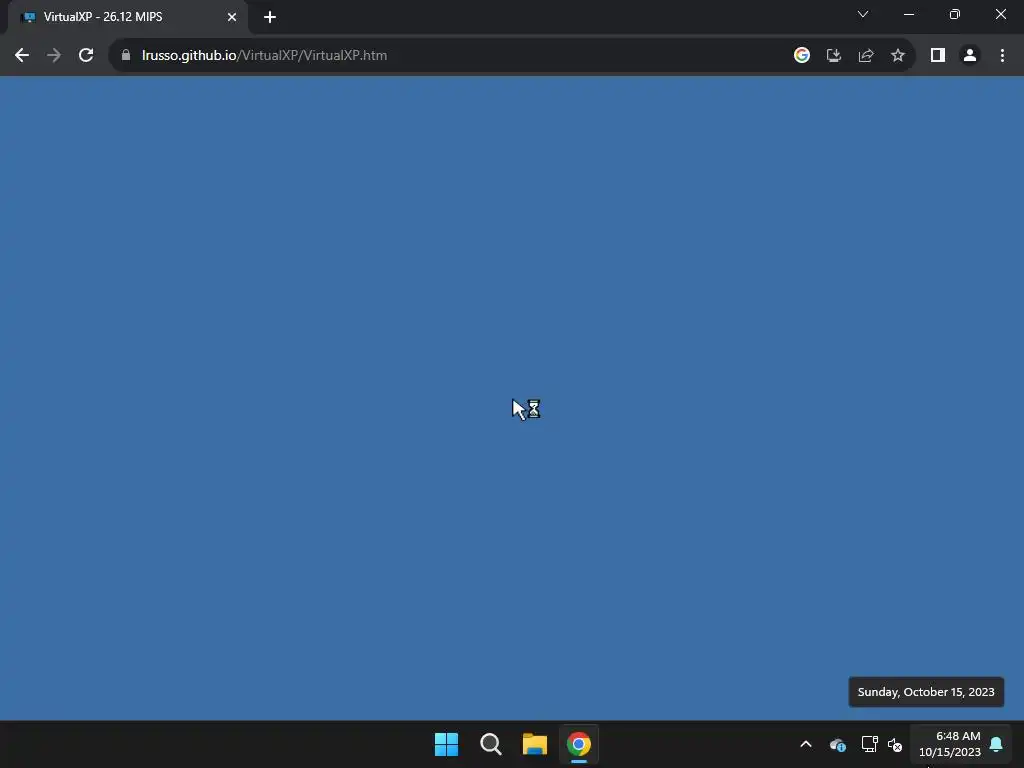Go back to the previous page
Image resolution: width=1024 pixels, height=768 pixels.
tap(22, 56)
